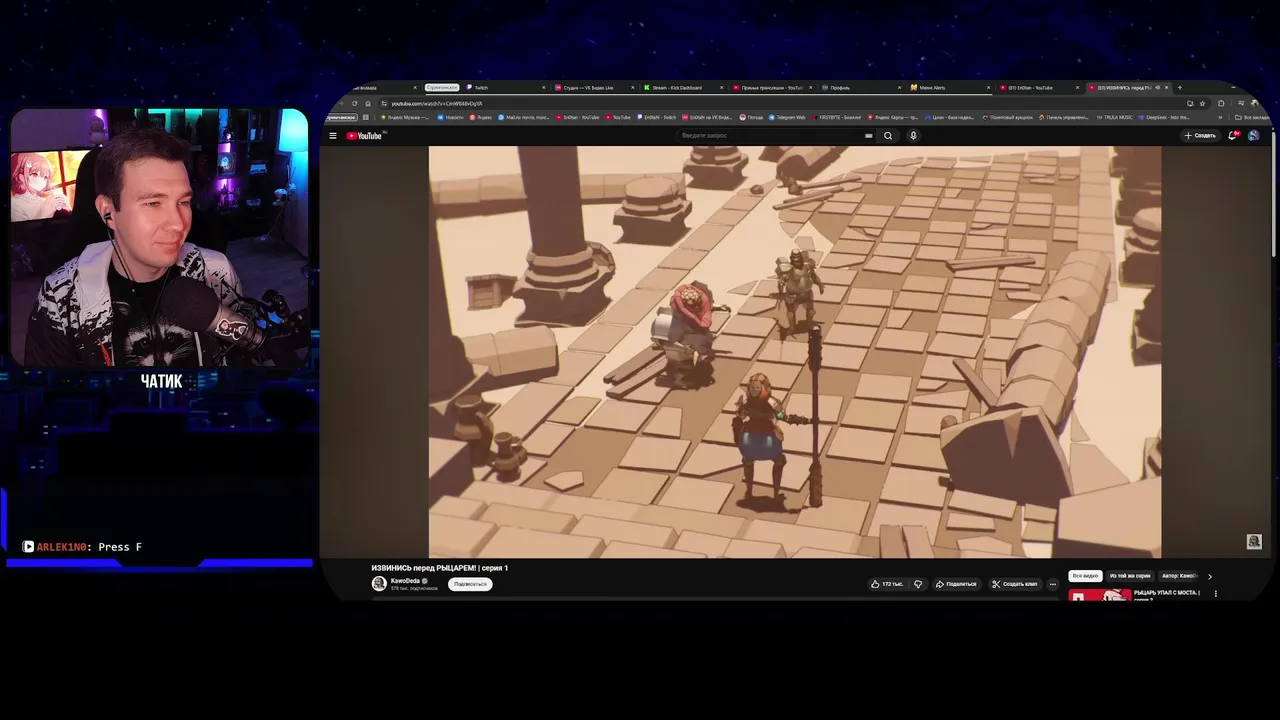
Task: Open the Все закладки folder
Action: 1252,117
